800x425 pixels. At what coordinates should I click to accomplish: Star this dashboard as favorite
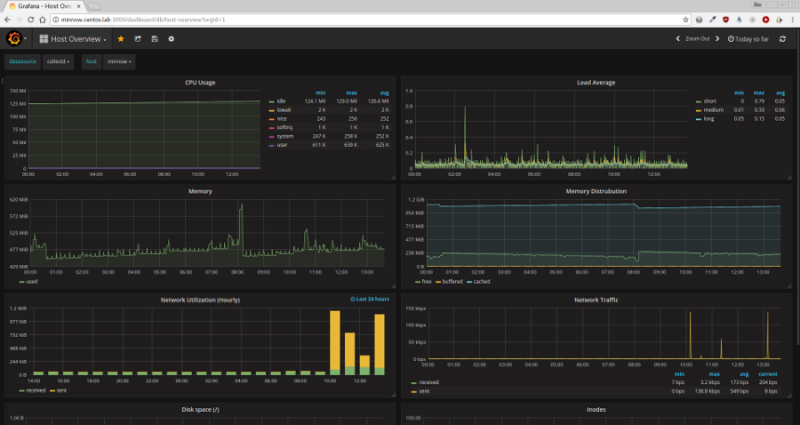click(x=121, y=39)
